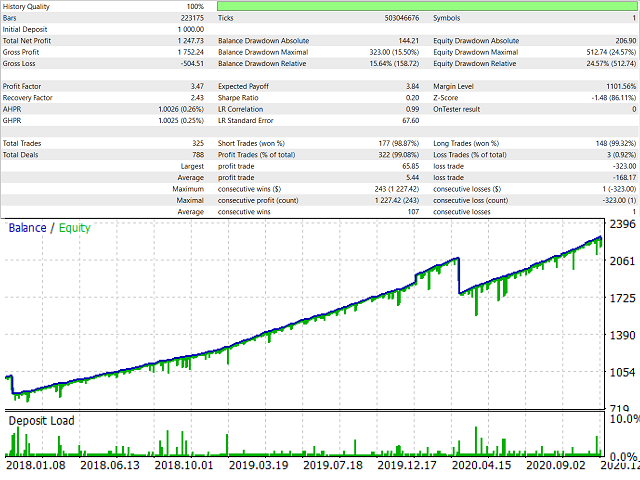Select the Margin Level value 1101.56%
This screenshot has height=480, width=640.
pyautogui.click(x=610, y=87)
